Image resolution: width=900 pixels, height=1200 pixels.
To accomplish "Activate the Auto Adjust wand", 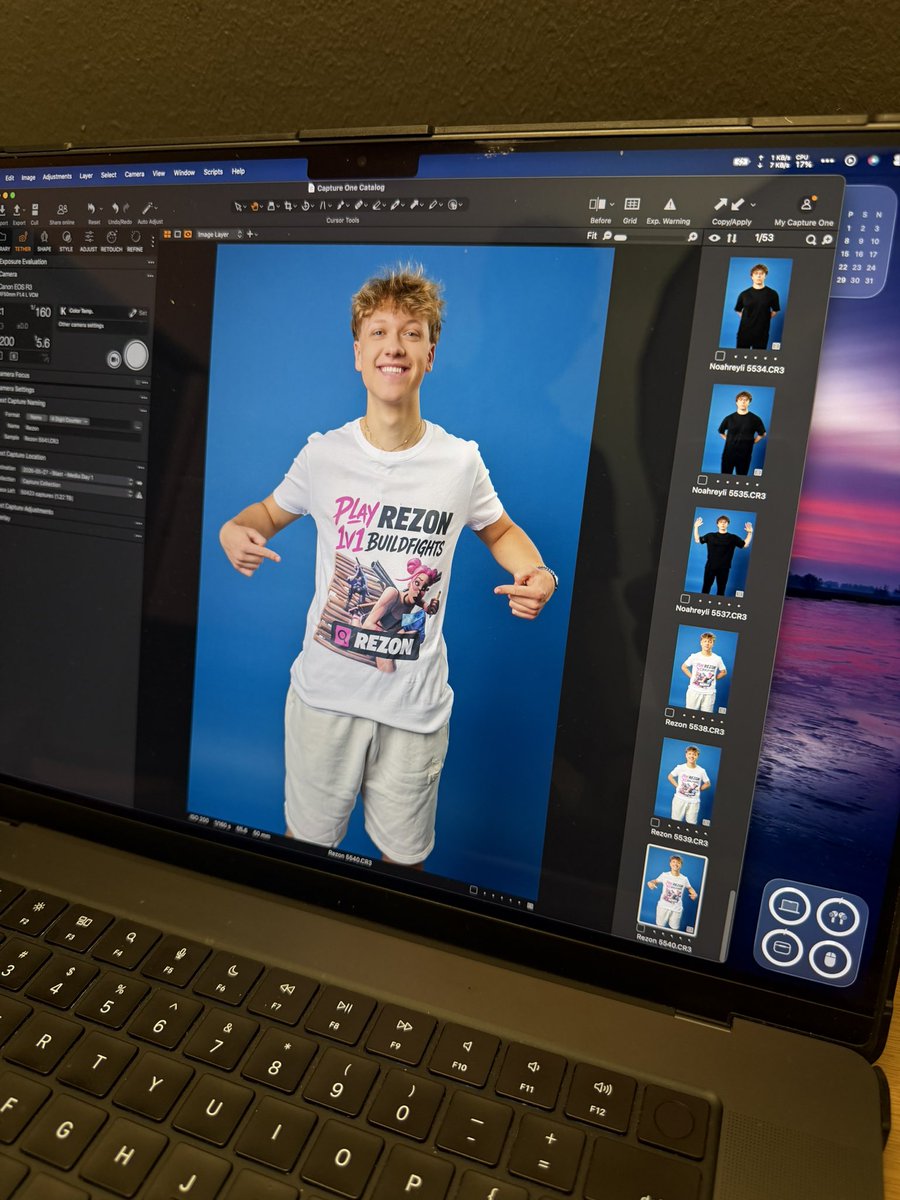I will click(148, 208).
